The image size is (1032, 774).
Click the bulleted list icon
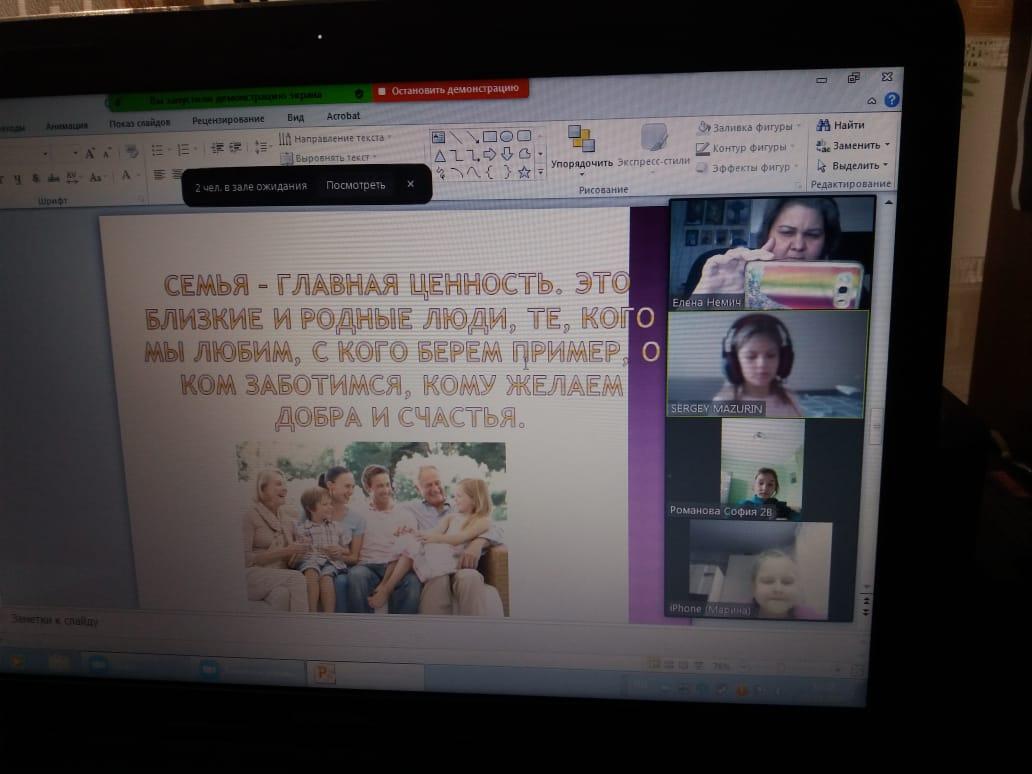click(x=157, y=150)
